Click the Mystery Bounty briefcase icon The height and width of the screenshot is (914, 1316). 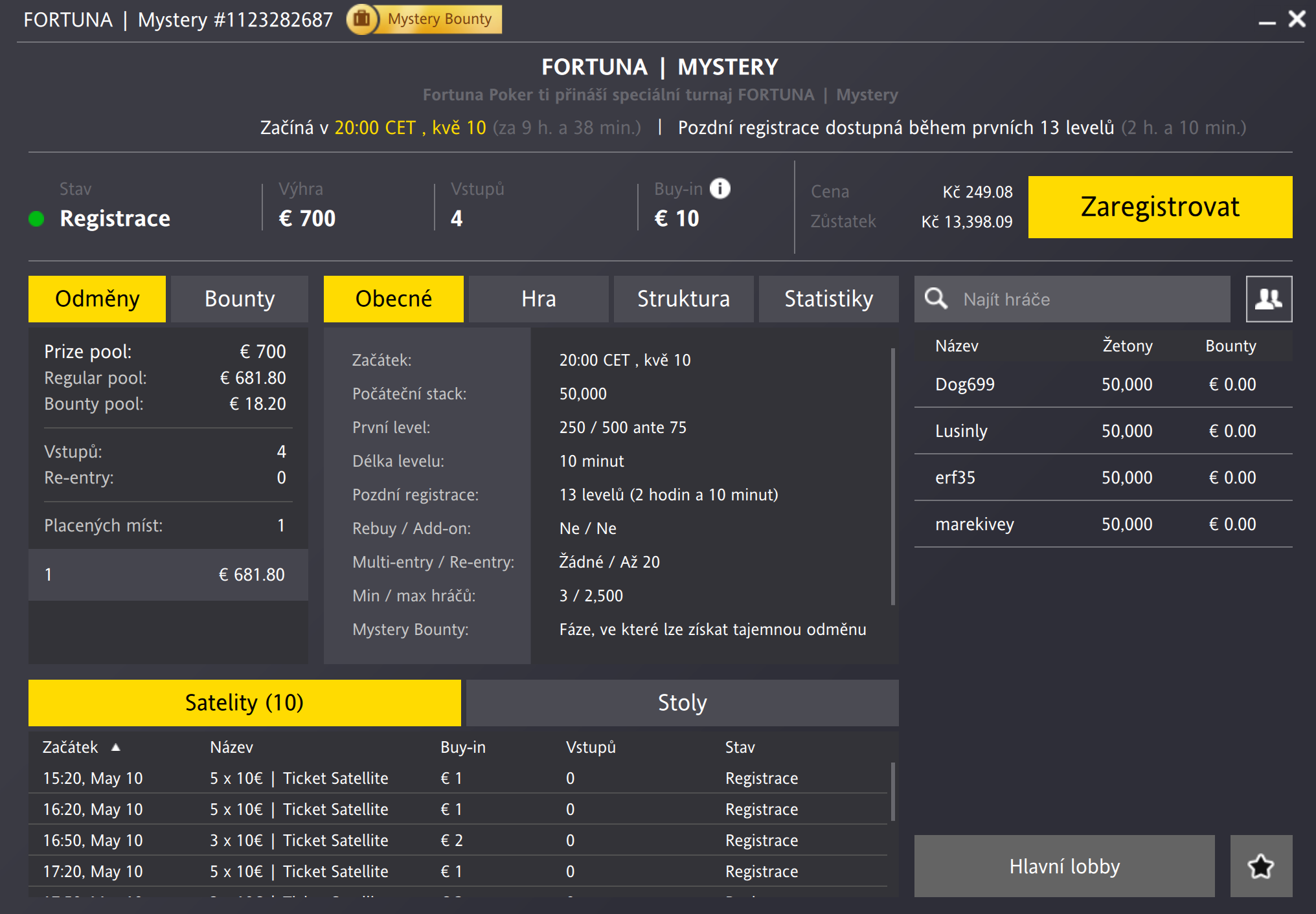coord(361,19)
